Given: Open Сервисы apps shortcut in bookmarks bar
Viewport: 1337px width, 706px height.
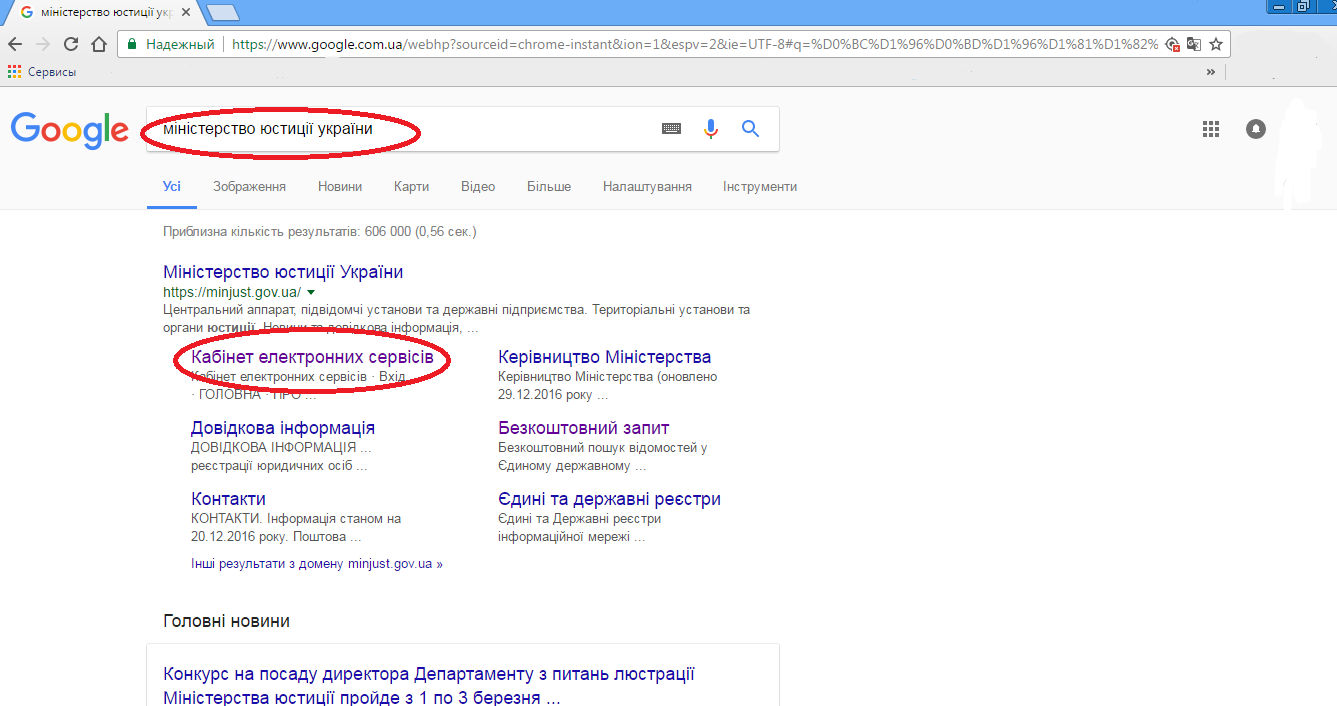Looking at the screenshot, I should [x=41, y=72].
